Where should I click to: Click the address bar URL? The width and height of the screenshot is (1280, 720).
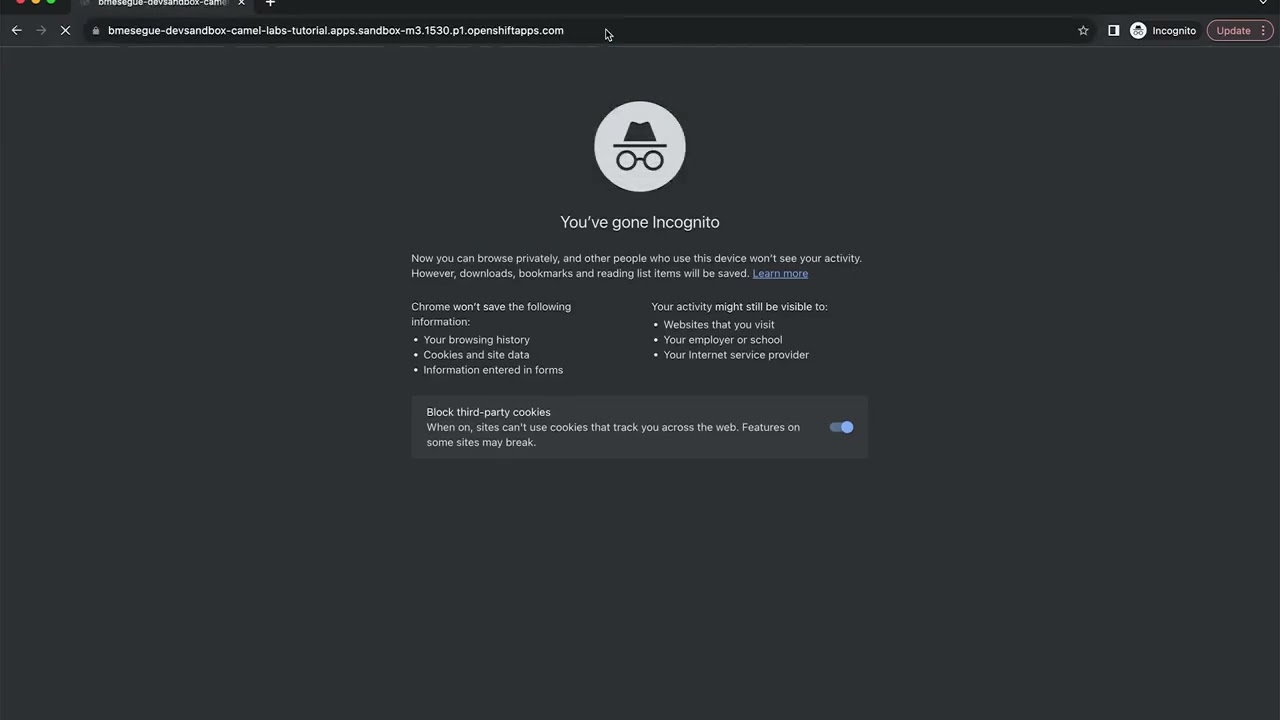(336, 31)
